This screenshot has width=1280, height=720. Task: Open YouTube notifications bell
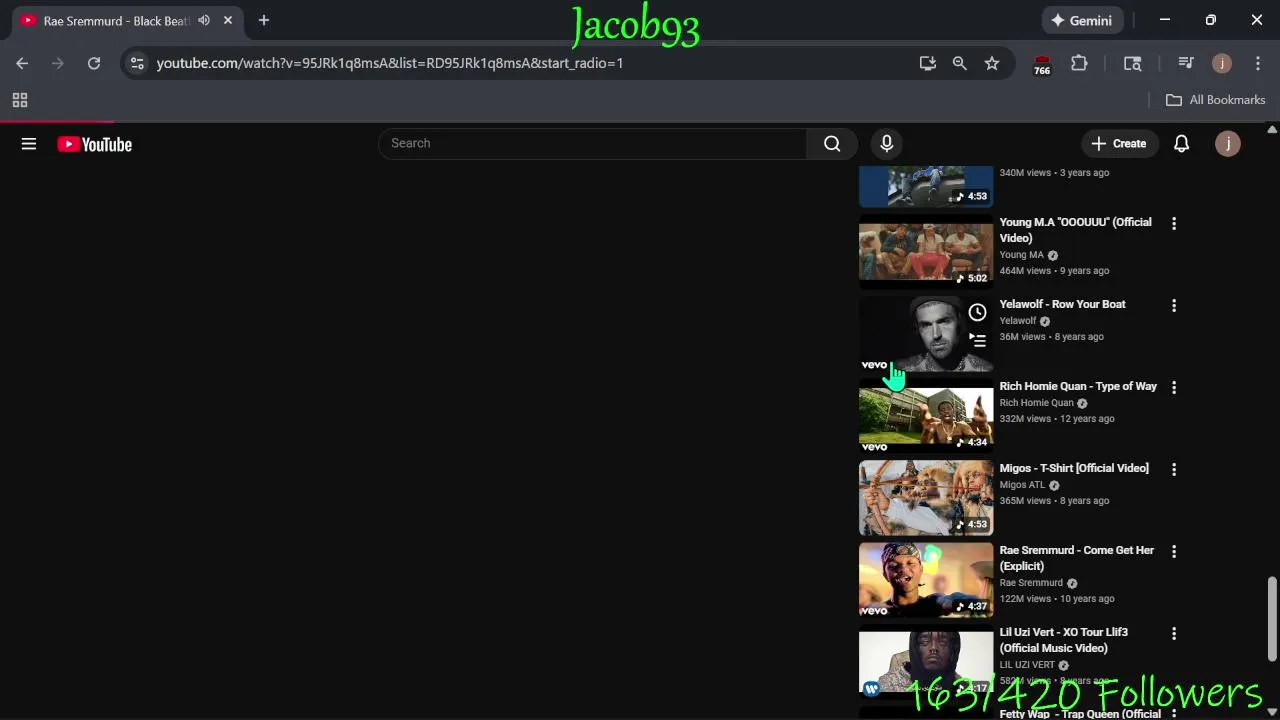pyautogui.click(x=1181, y=144)
